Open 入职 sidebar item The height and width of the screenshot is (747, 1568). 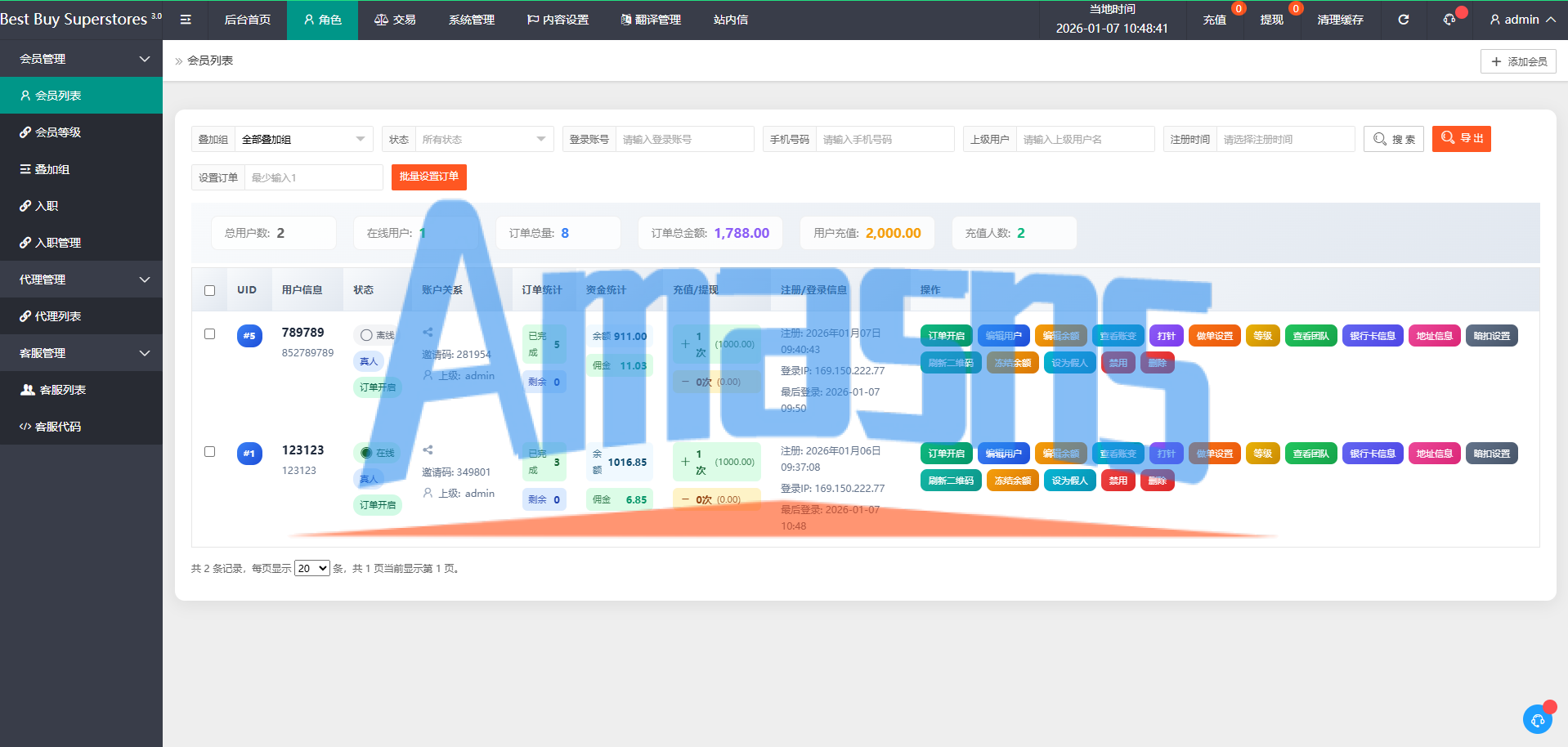tap(81, 206)
